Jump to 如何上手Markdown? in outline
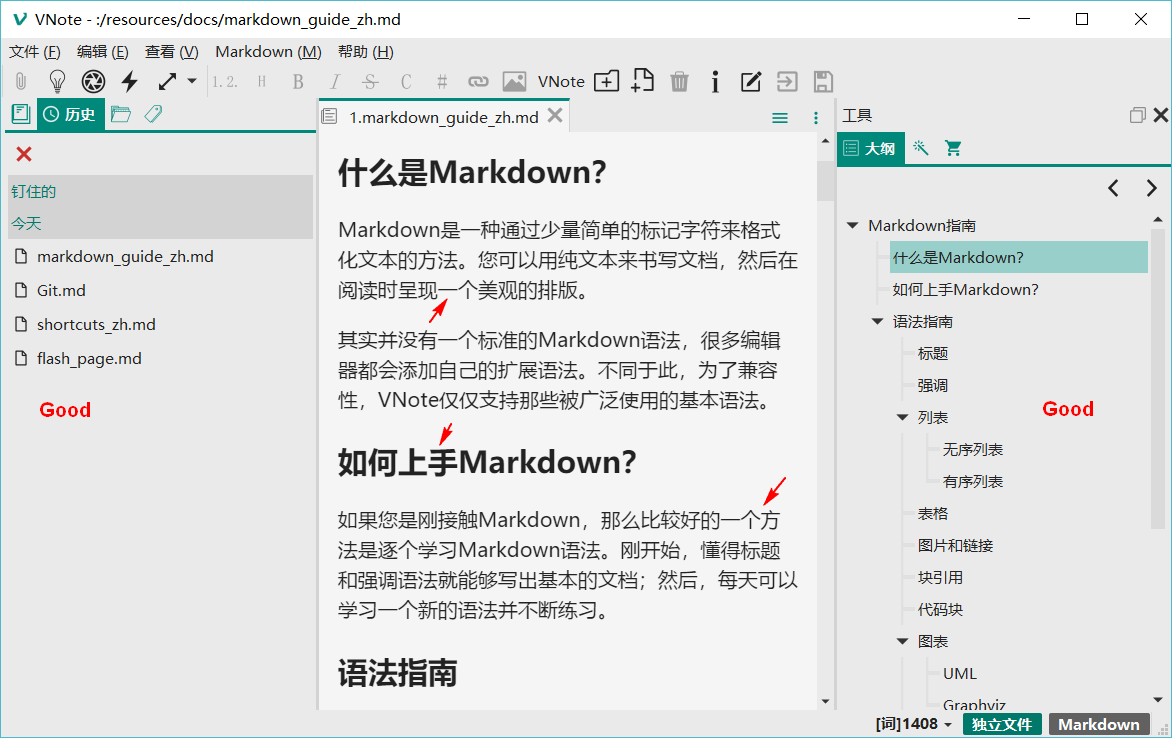 click(965, 289)
